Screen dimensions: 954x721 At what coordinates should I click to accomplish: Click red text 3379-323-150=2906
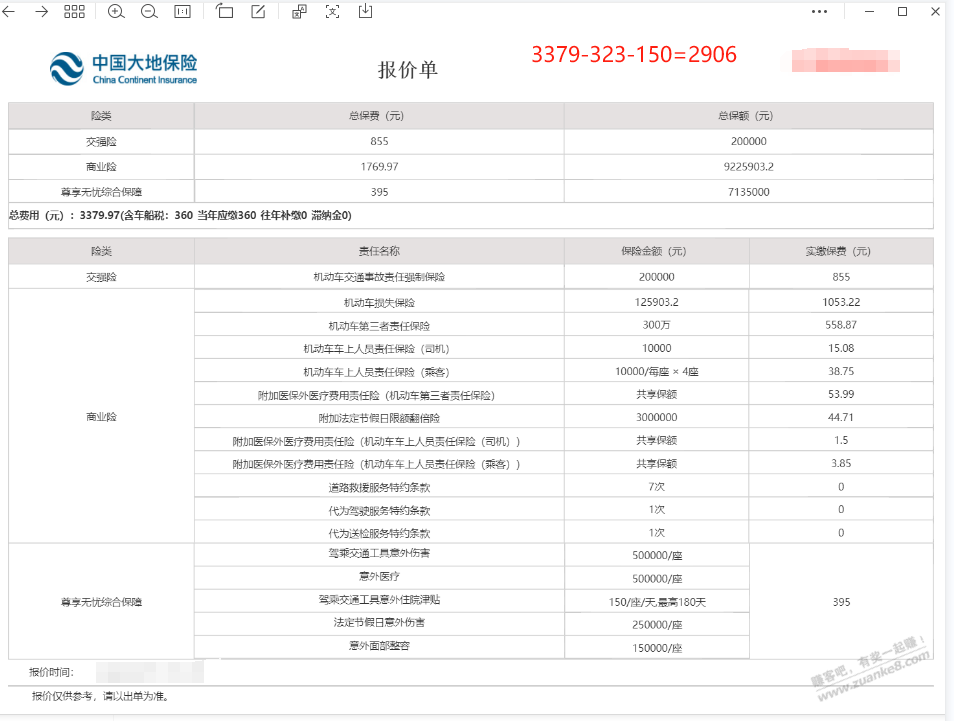tap(634, 55)
